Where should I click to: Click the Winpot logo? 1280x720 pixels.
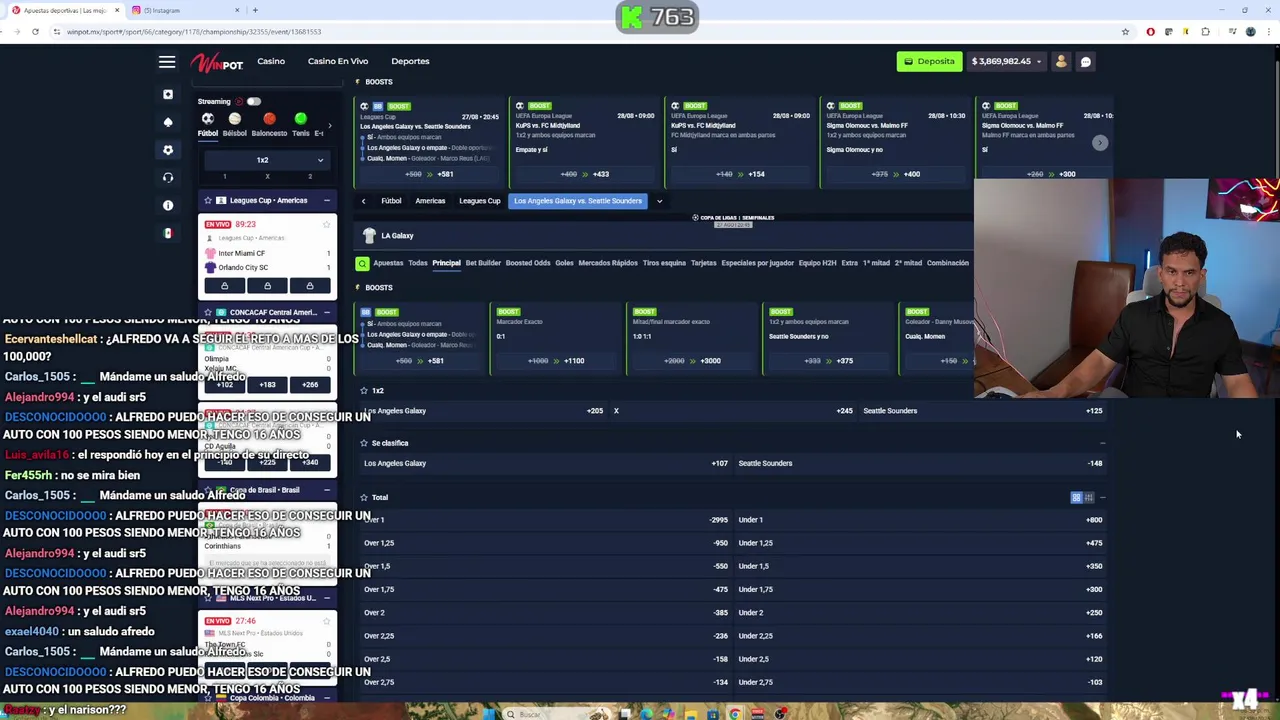(x=217, y=62)
